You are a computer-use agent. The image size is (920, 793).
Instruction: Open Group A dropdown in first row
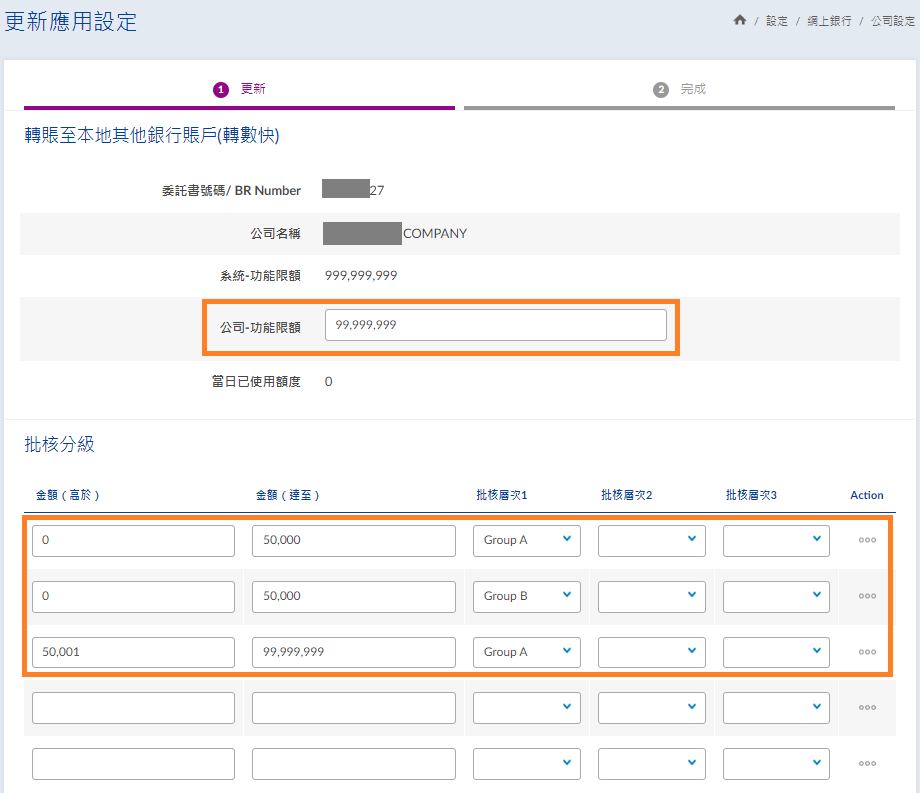(x=526, y=540)
